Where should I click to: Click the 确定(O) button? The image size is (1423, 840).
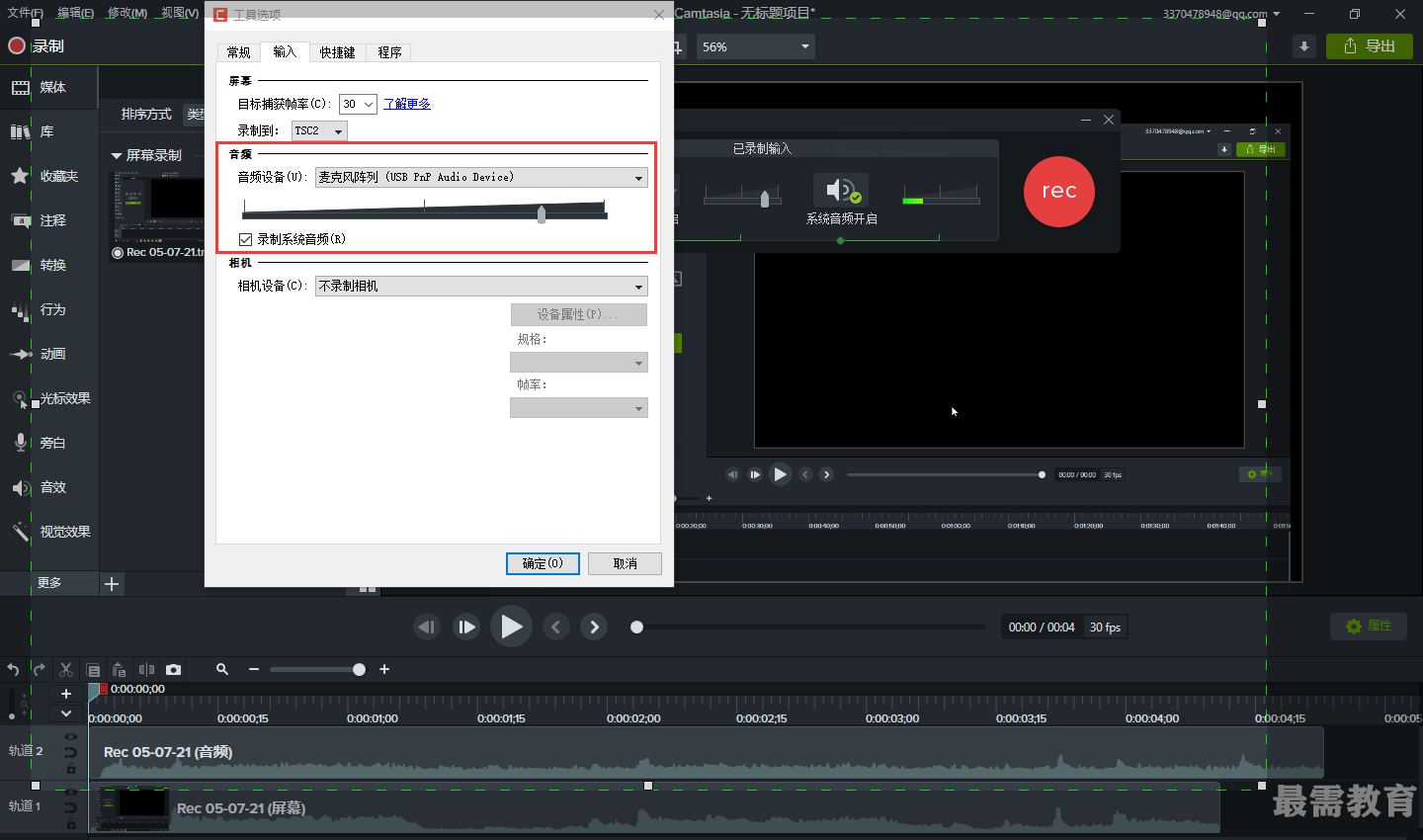pos(543,563)
